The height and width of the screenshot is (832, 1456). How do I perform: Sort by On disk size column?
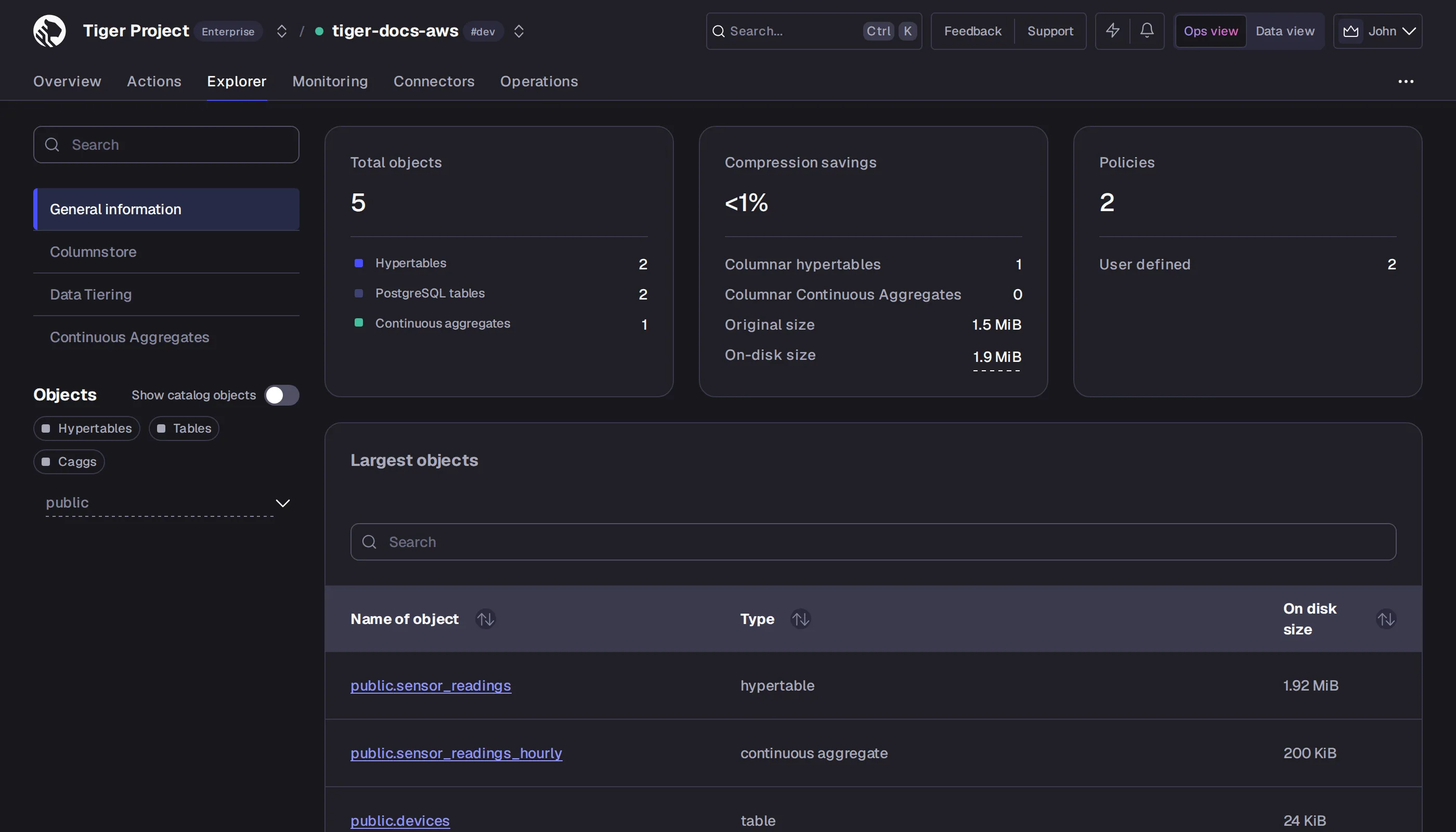[1386, 619]
